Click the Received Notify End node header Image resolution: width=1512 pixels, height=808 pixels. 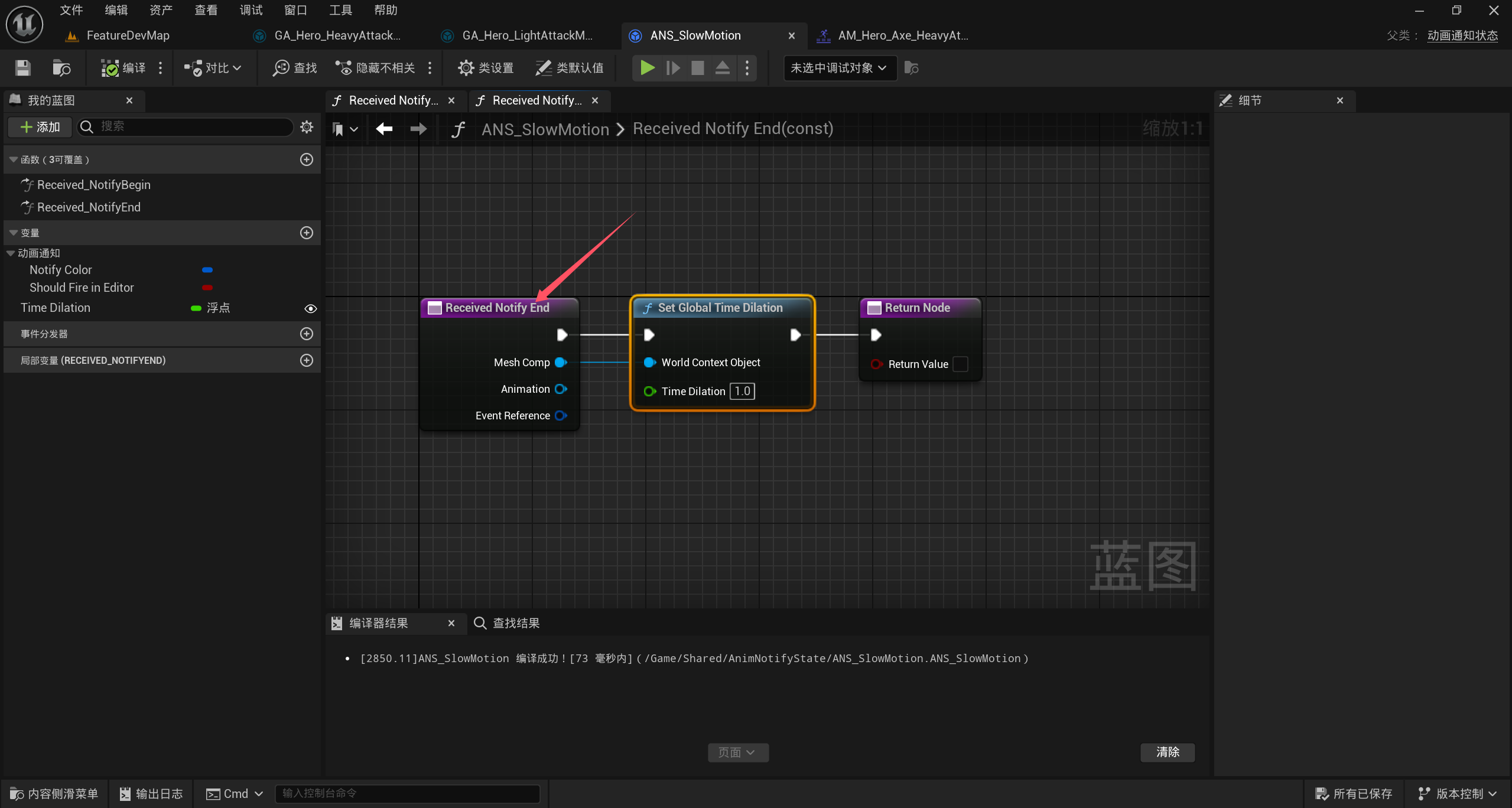[x=499, y=308]
